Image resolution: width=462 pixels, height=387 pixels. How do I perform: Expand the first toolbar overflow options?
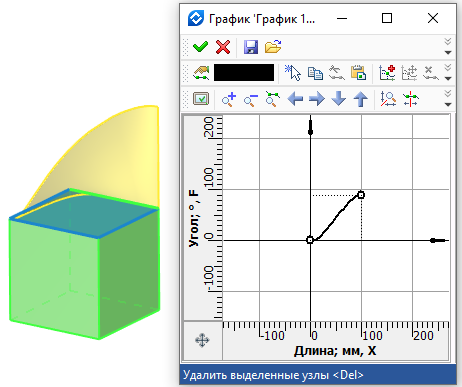448,47
